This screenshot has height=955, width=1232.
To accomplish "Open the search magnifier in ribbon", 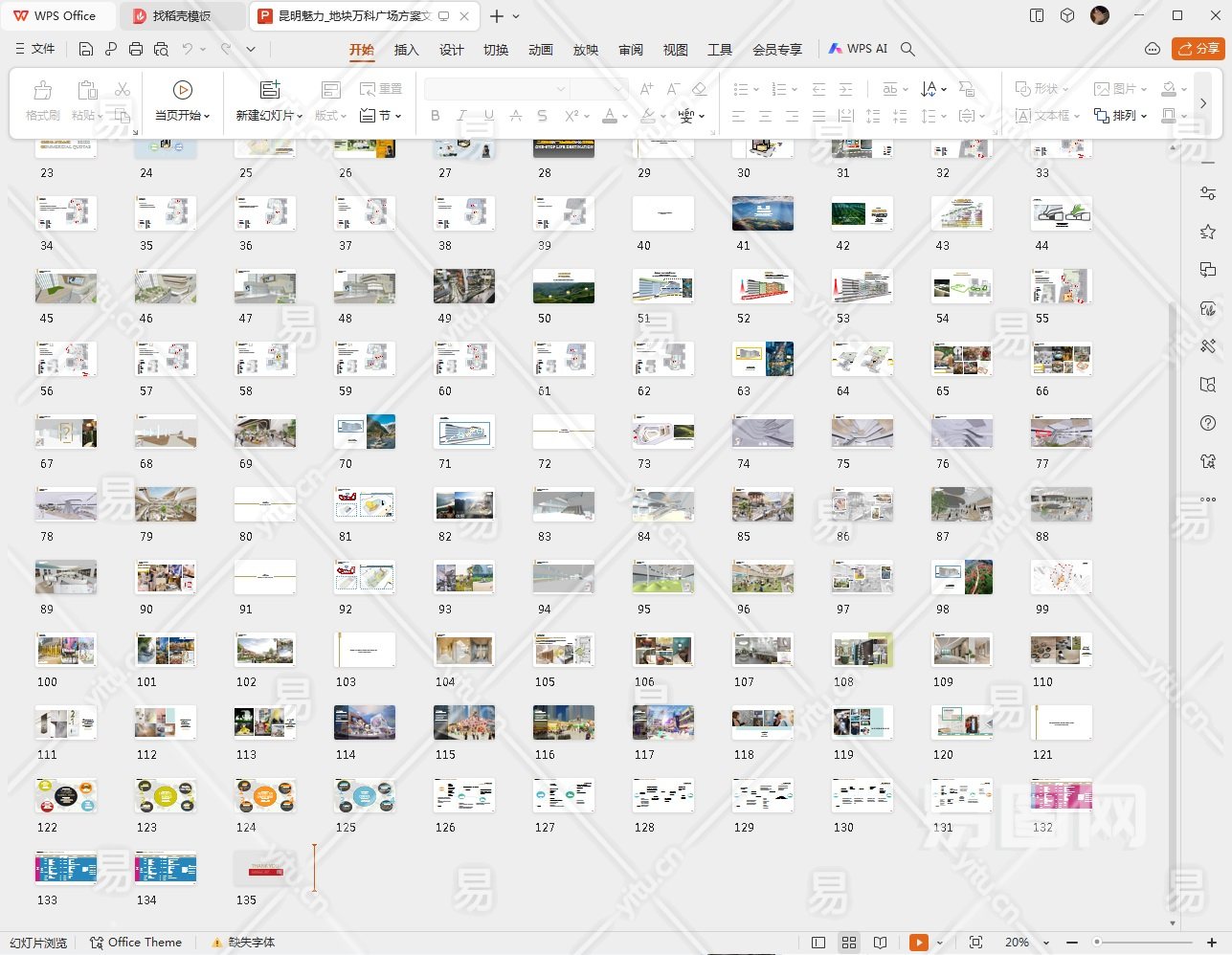I will click(907, 49).
